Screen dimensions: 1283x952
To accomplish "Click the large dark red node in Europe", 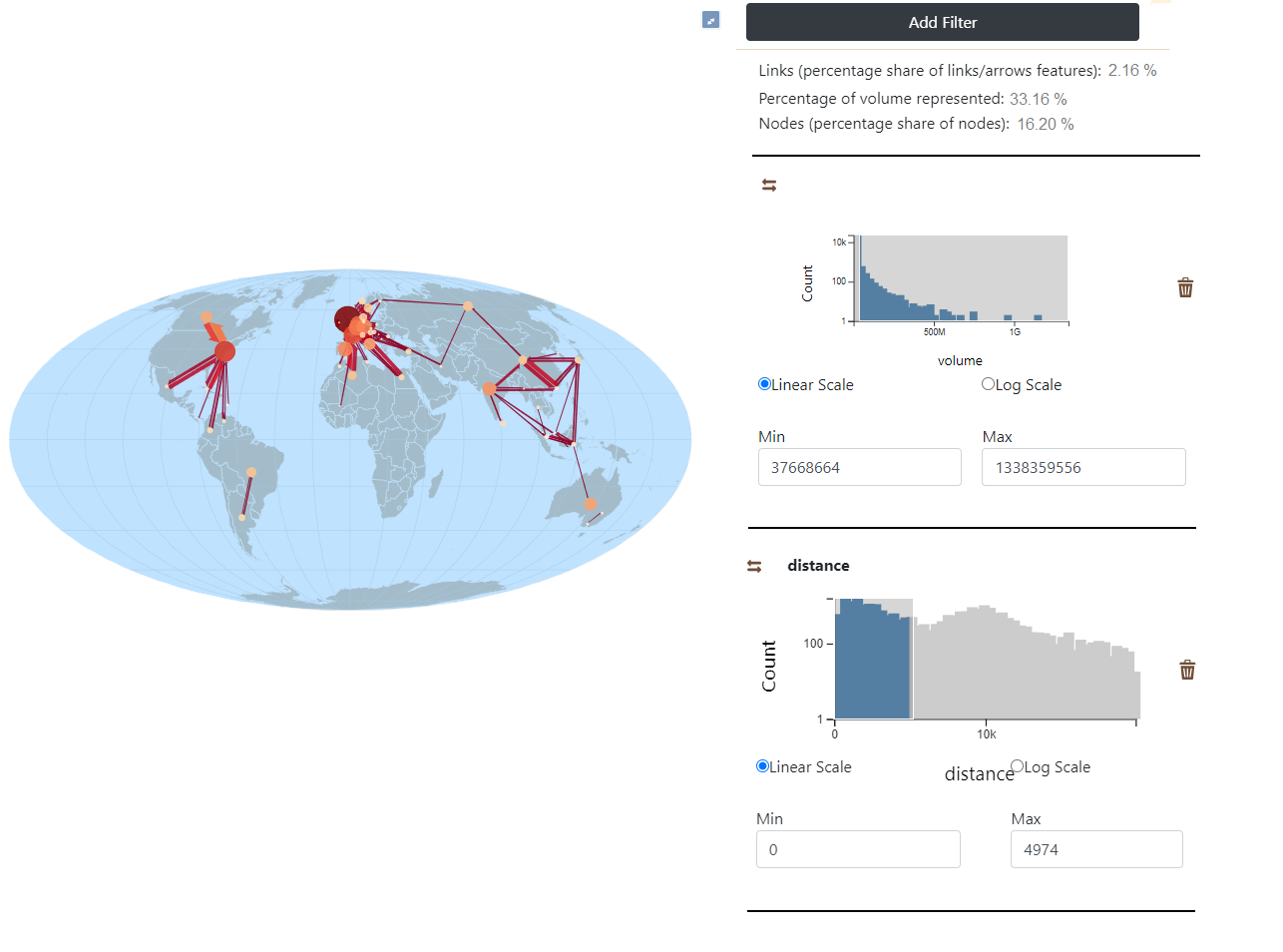I will point(347,319).
